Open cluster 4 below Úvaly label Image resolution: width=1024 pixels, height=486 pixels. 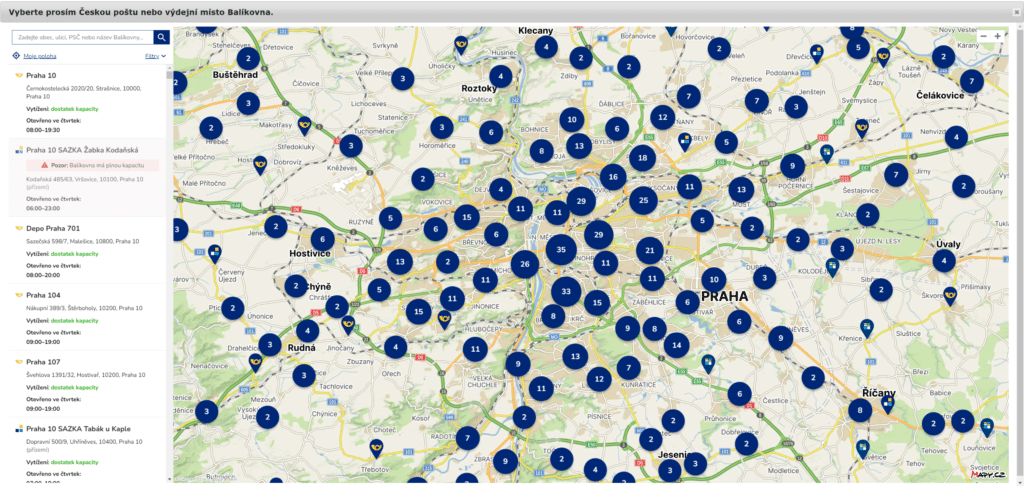coord(944,261)
